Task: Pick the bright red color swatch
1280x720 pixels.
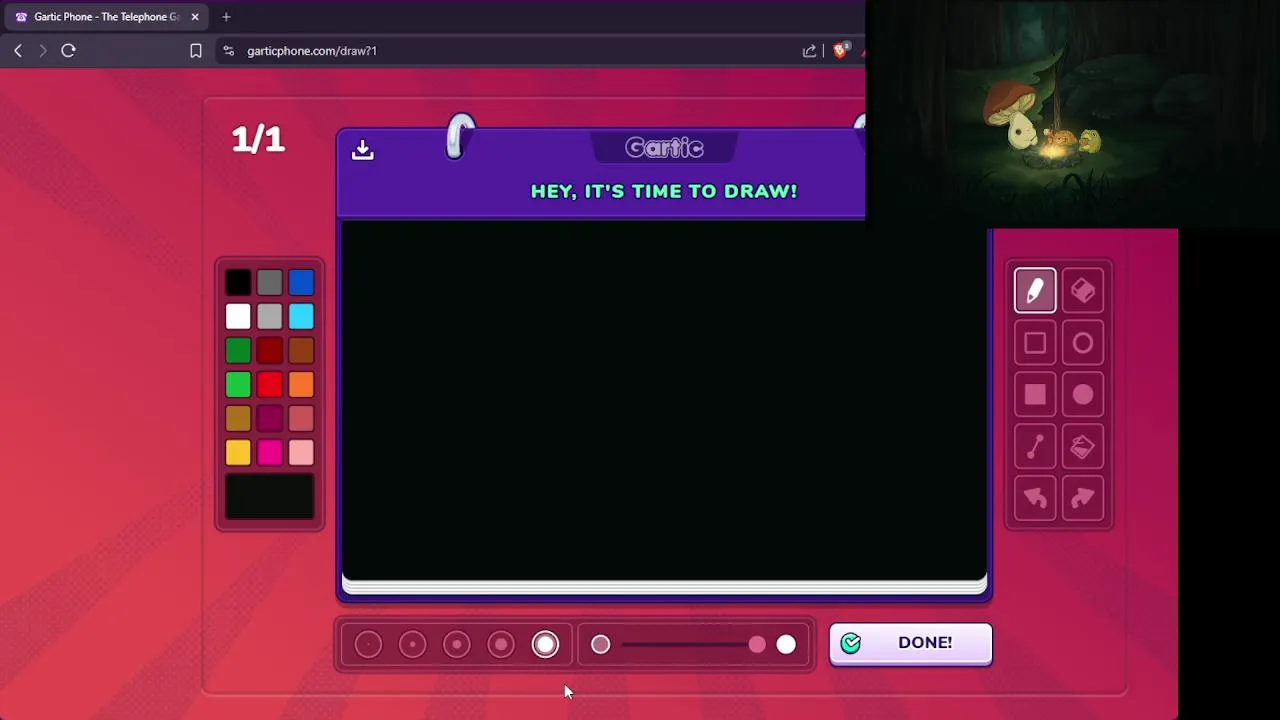Action: 270,385
